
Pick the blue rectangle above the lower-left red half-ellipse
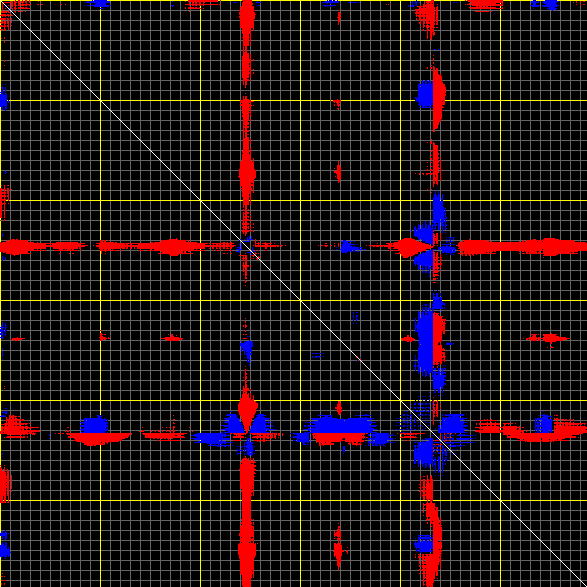tap(94, 425)
